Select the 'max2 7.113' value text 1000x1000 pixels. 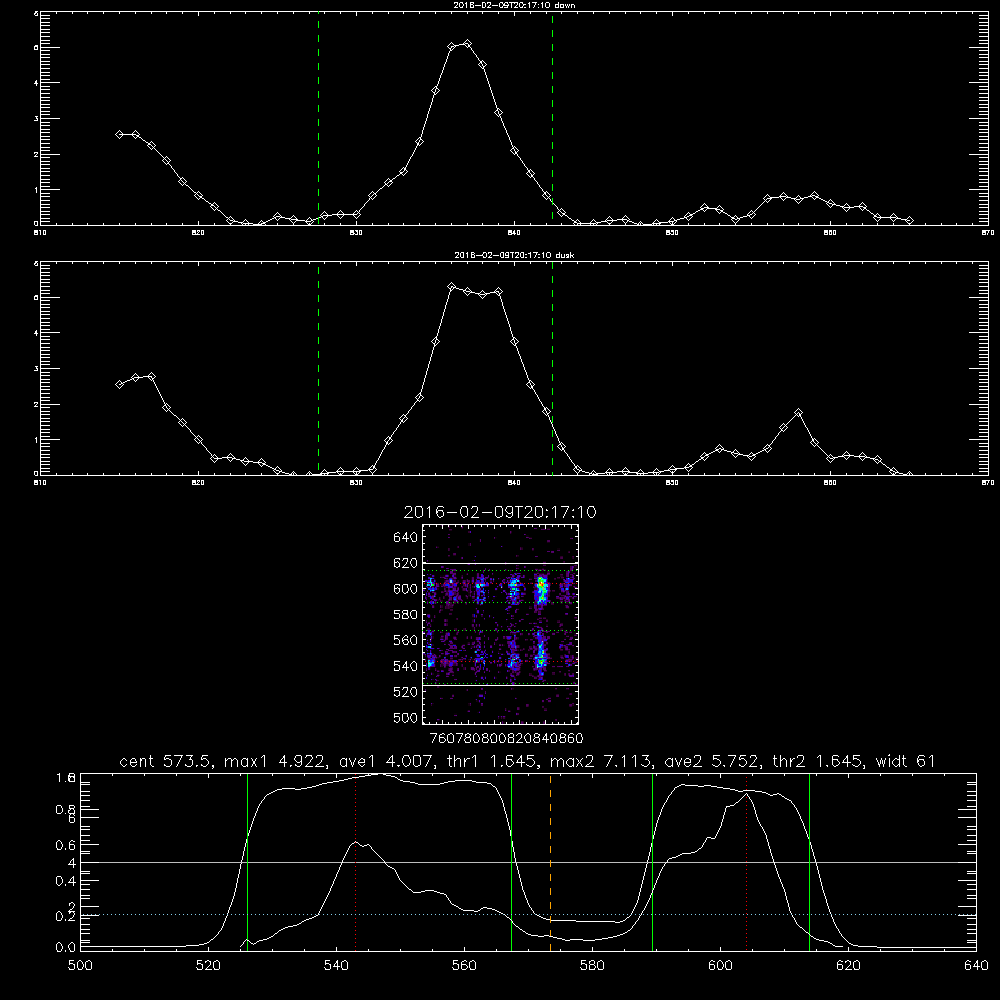point(601,761)
